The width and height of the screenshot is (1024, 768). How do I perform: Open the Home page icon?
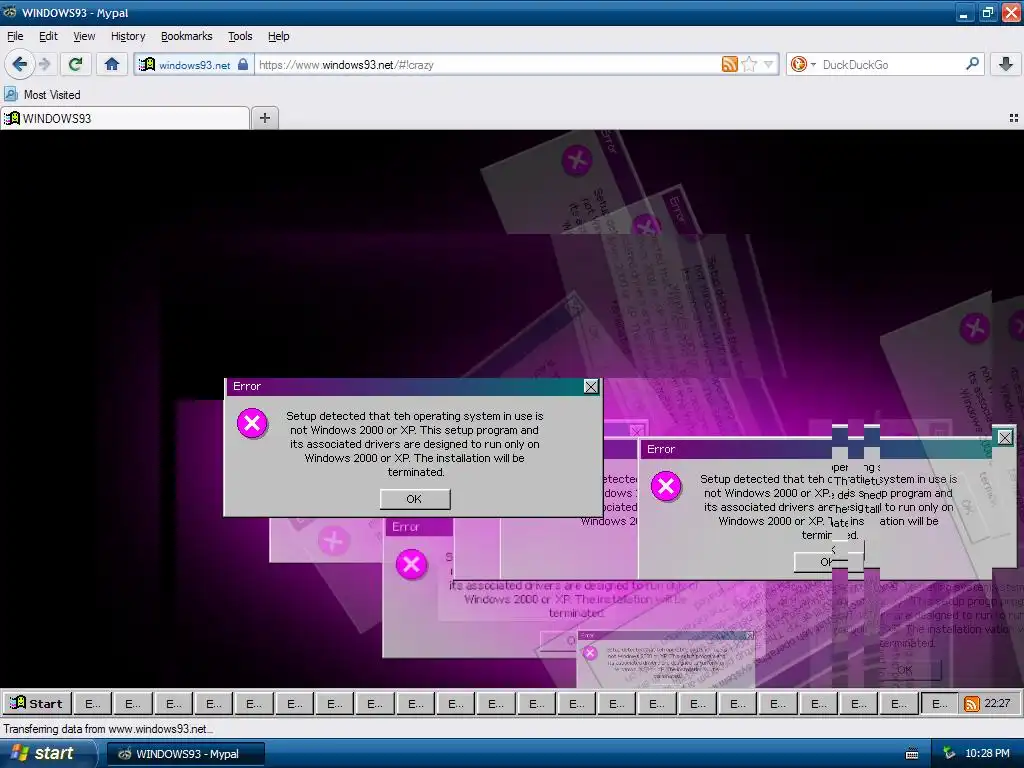click(112, 64)
